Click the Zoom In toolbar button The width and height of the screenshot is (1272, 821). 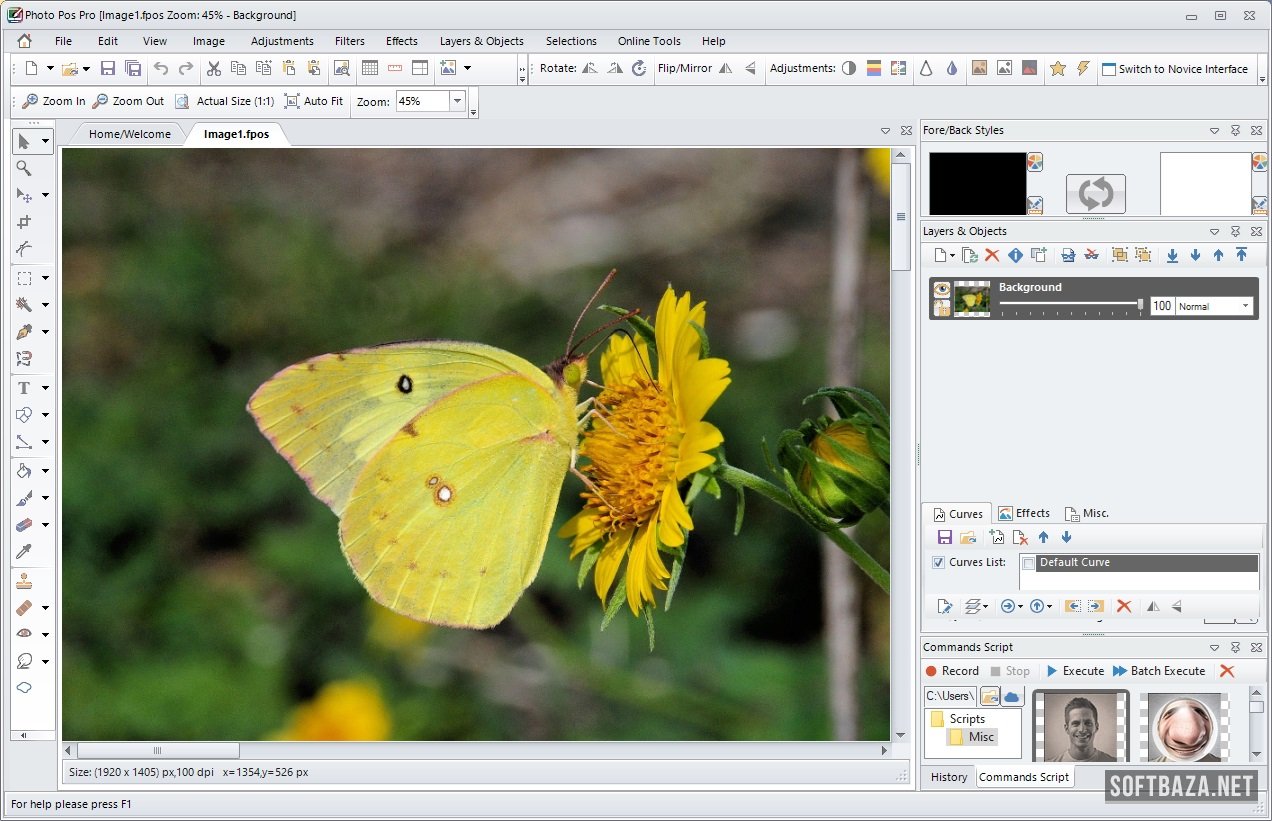click(54, 101)
